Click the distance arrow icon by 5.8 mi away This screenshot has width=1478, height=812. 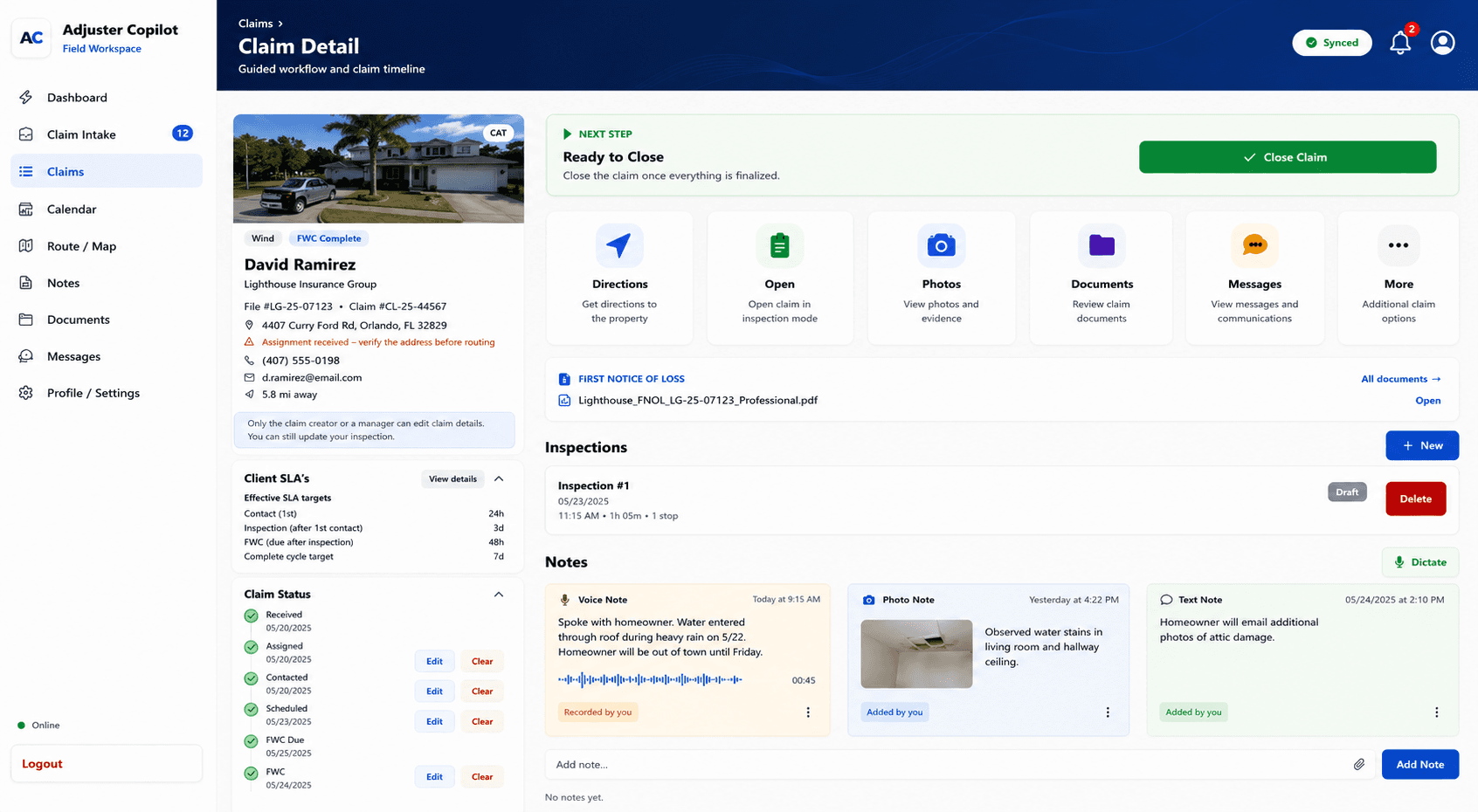tap(249, 395)
